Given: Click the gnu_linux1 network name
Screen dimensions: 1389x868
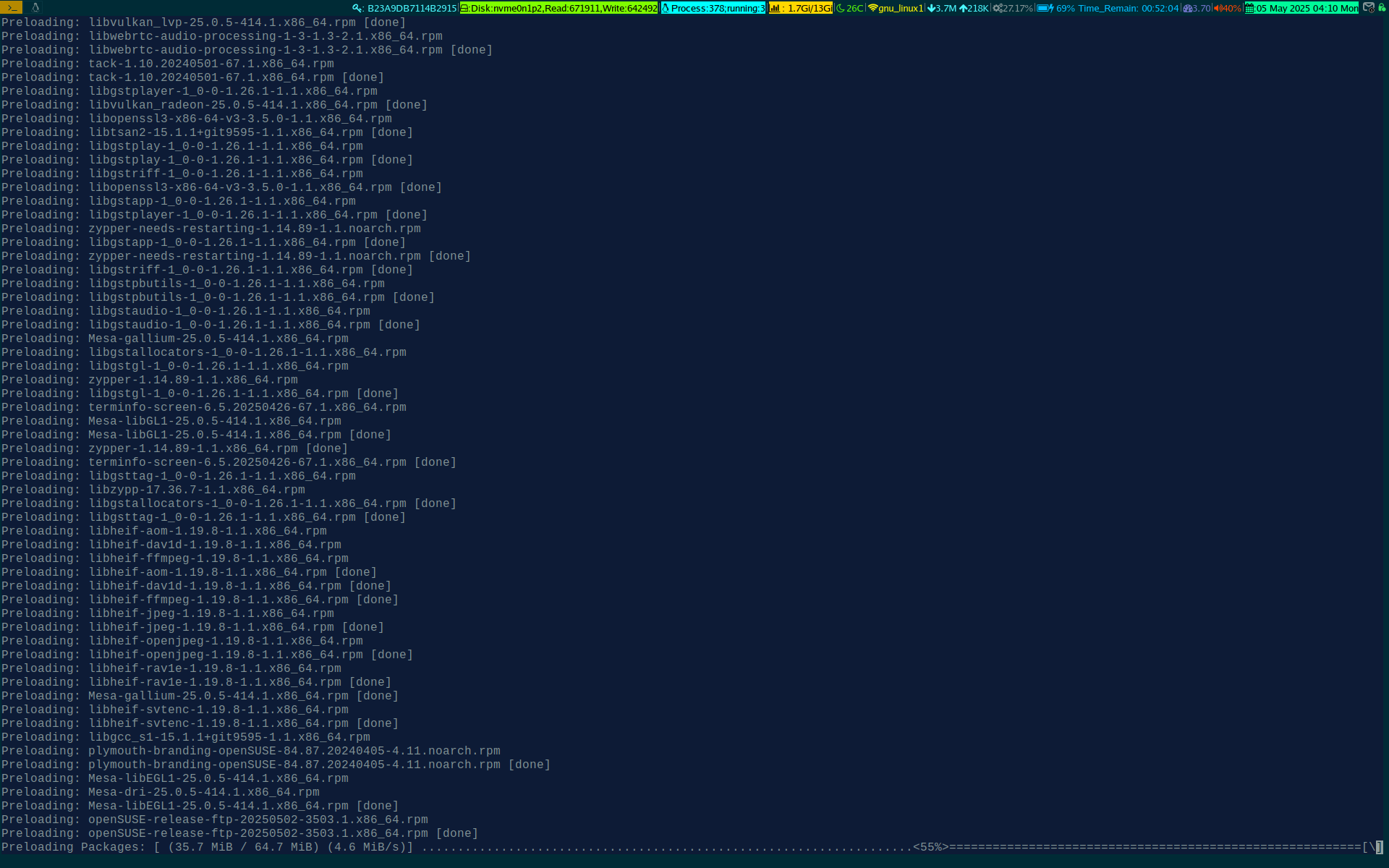Looking at the screenshot, I should click(901, 8).
